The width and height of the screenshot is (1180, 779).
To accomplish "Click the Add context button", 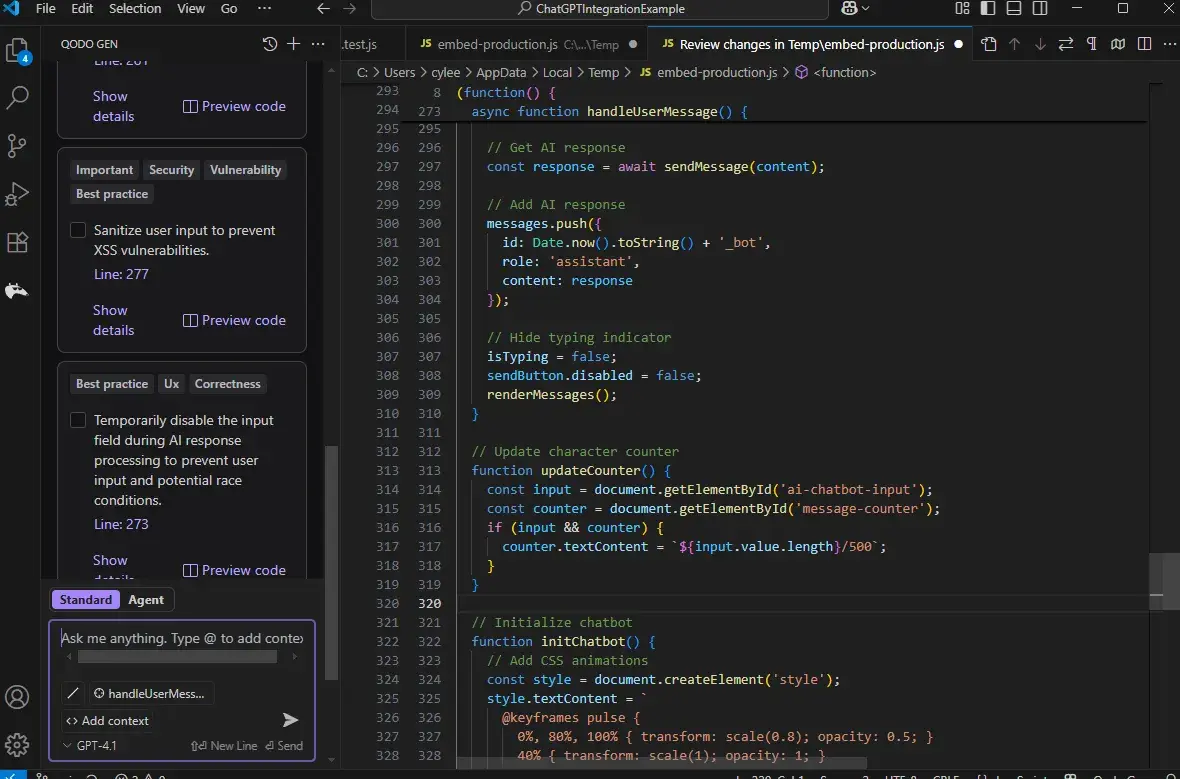I will point(107,721).
